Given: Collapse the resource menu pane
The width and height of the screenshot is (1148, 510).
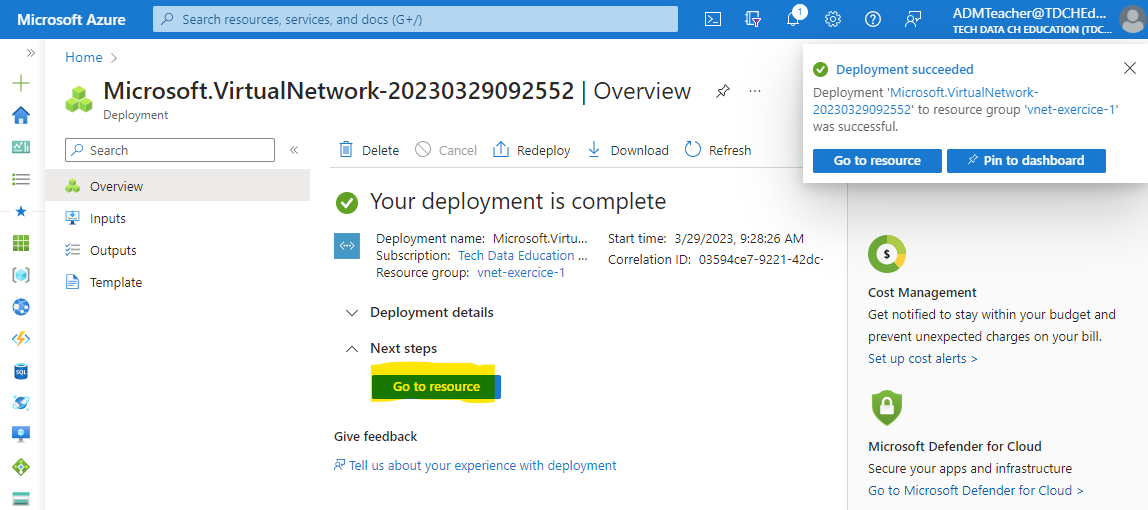Looking at the screenshot, I should (294, 150).
